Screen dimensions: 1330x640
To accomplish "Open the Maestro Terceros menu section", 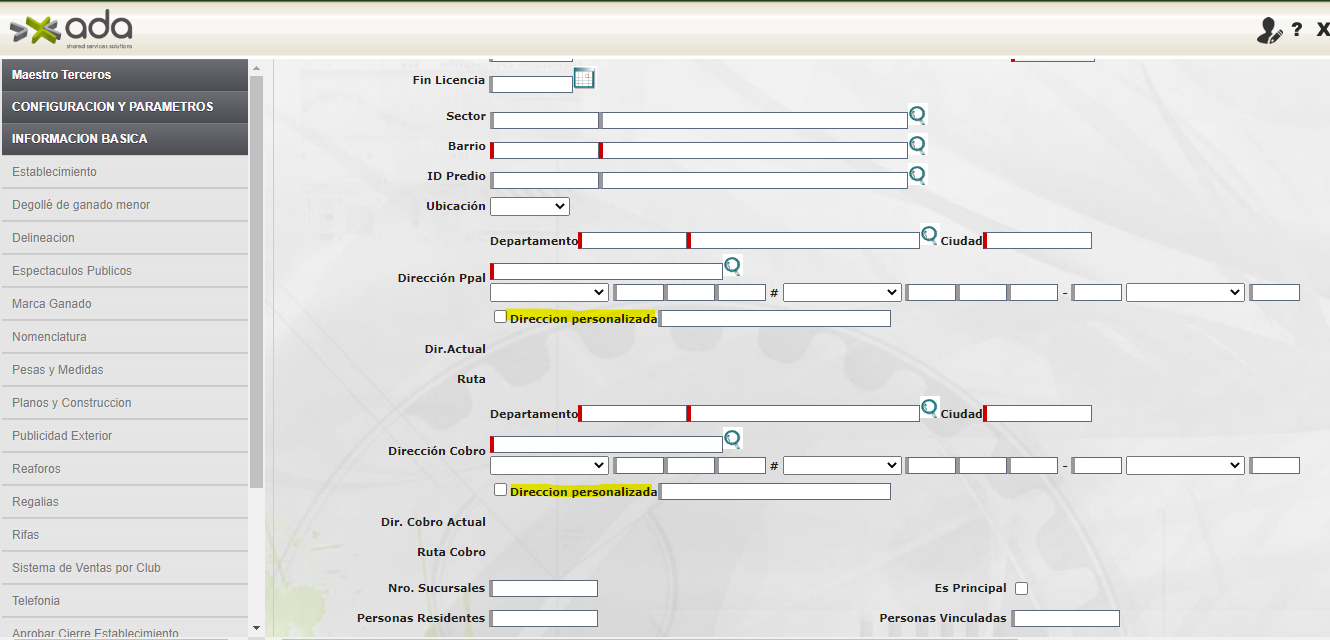I will point(124,75).
